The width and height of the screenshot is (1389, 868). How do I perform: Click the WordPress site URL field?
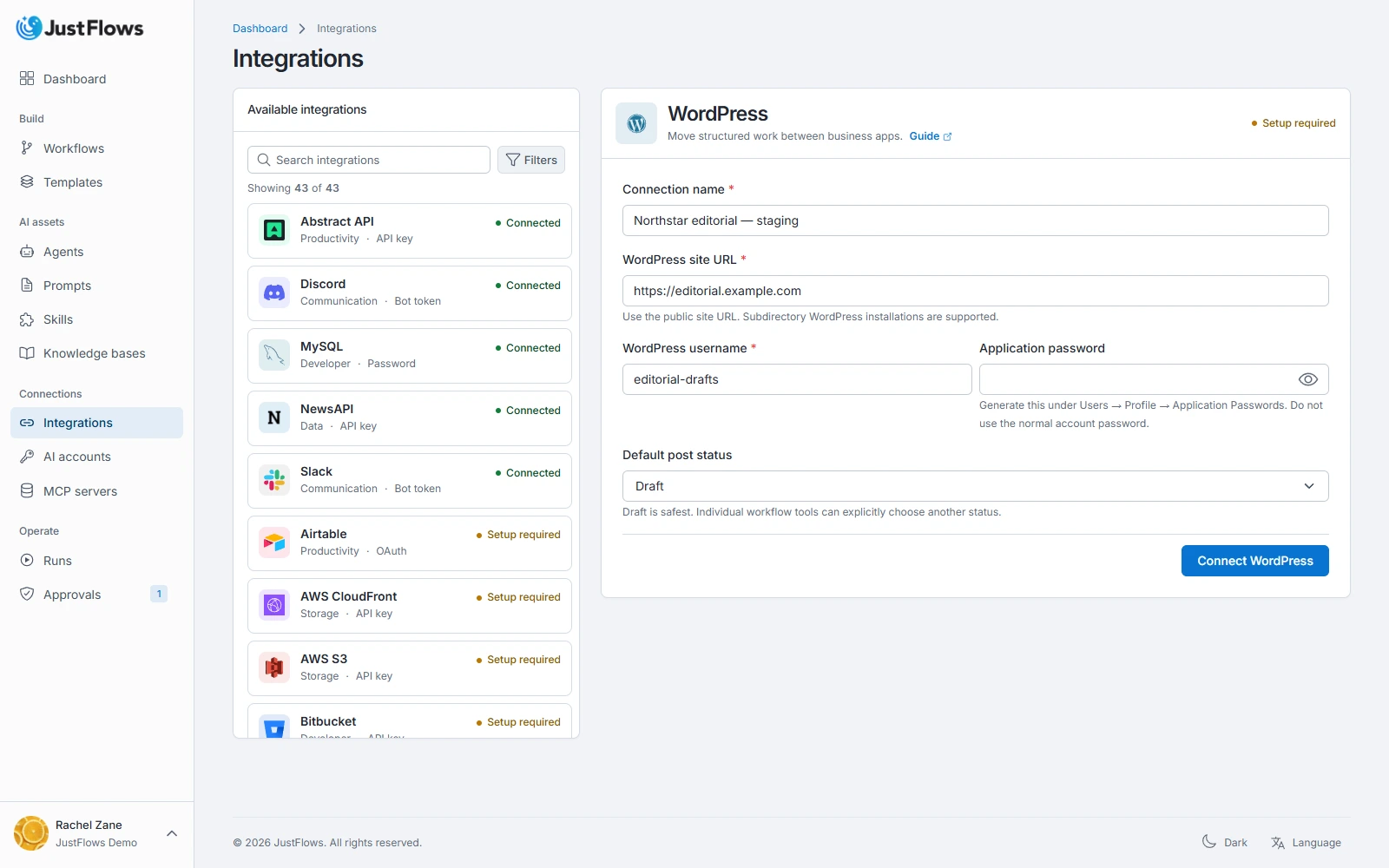pyautogui.click(x=976, y=291)
